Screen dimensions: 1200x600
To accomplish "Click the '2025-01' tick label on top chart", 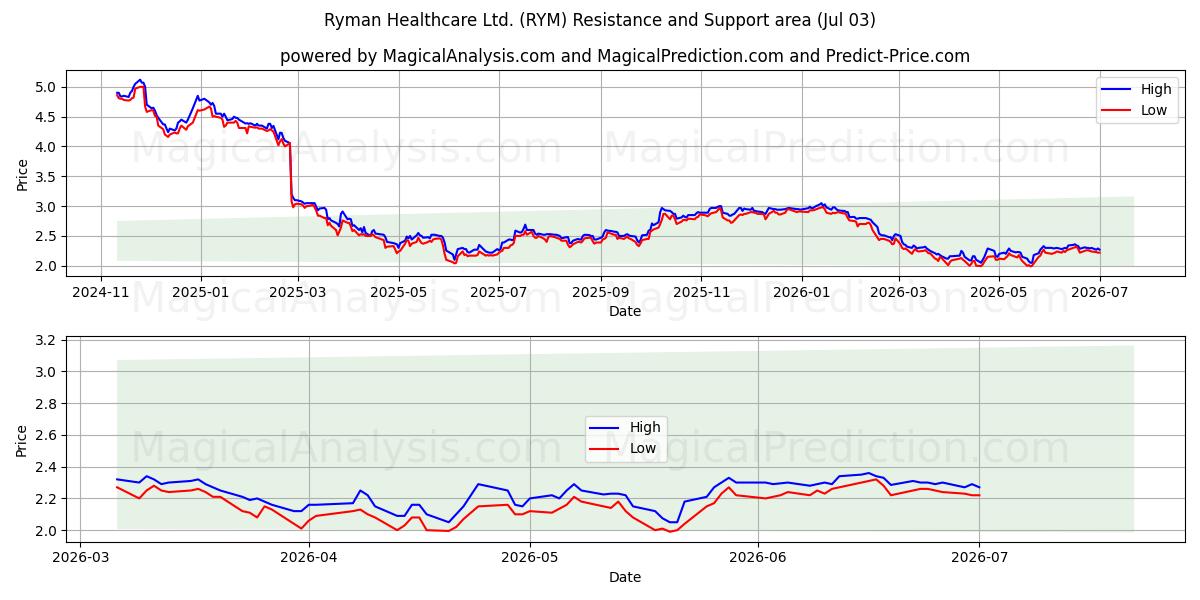I will pos(201,291).
